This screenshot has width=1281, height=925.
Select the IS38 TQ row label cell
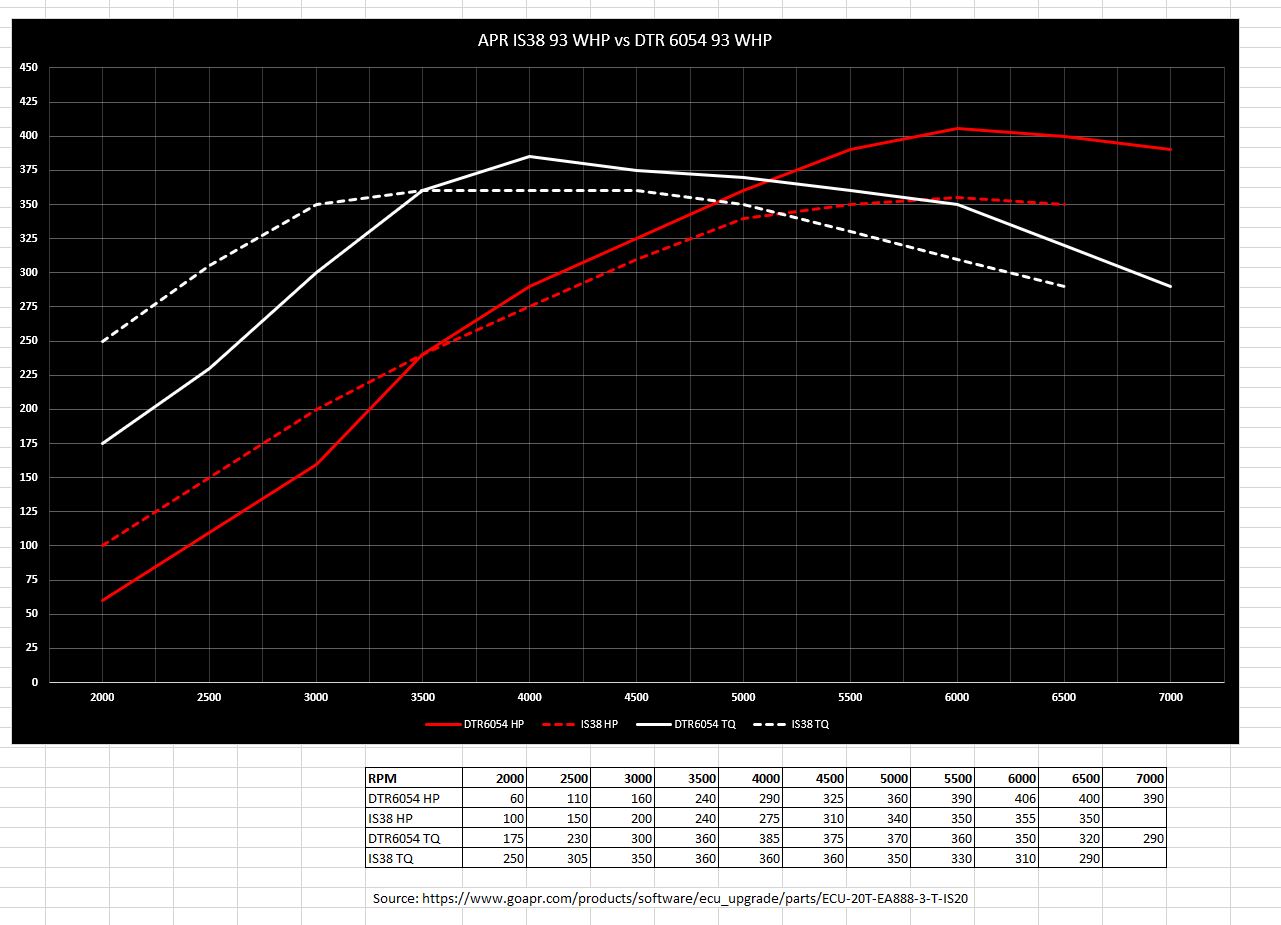coord(413,858)
